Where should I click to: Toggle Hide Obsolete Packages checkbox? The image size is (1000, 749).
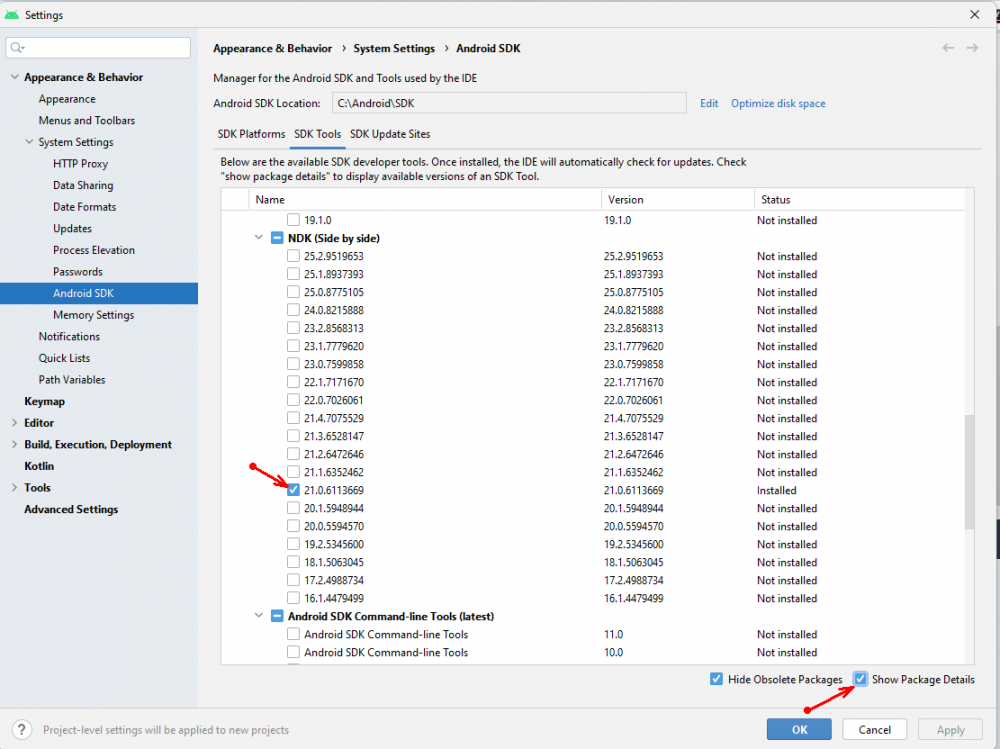[716, 679]
